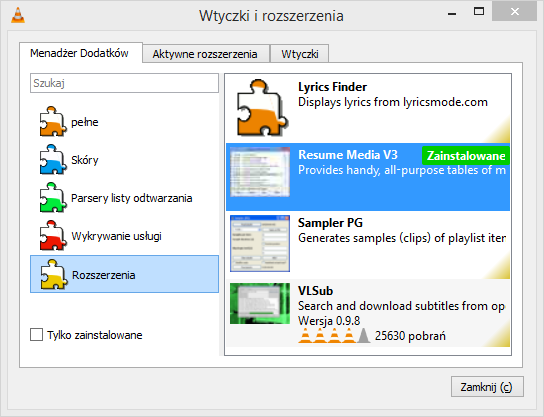544x417 pixels.
Task: Click the blue puzzle icon beside Skóry
Action: 53,160
